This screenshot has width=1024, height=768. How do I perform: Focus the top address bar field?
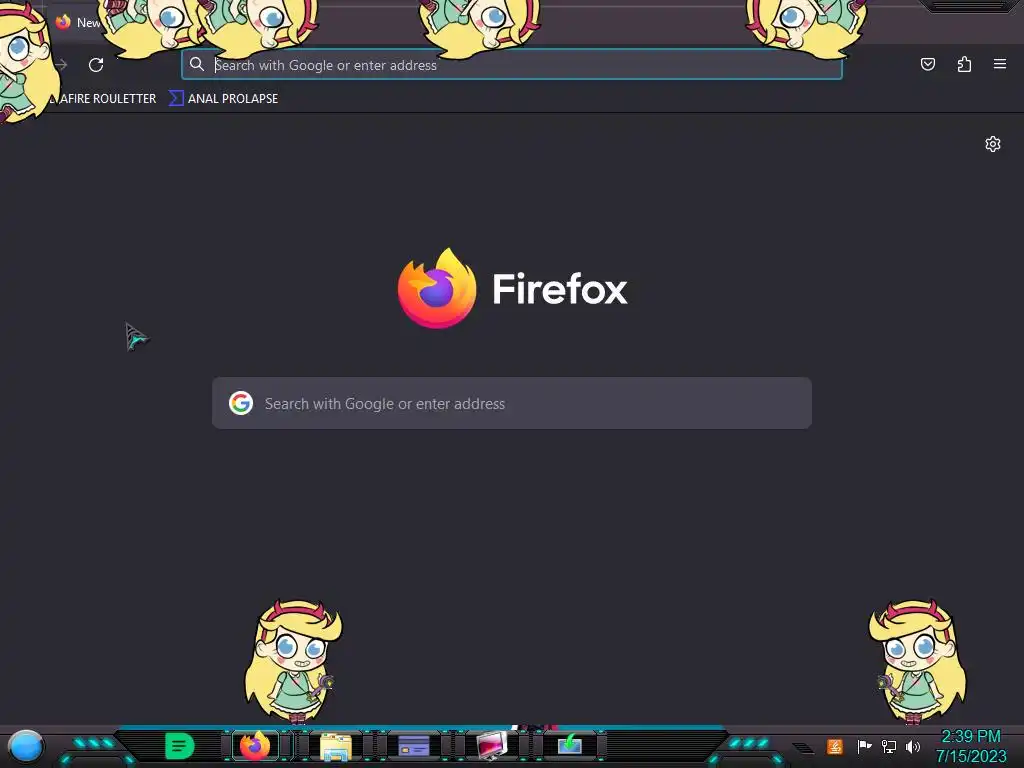[512, 65]
